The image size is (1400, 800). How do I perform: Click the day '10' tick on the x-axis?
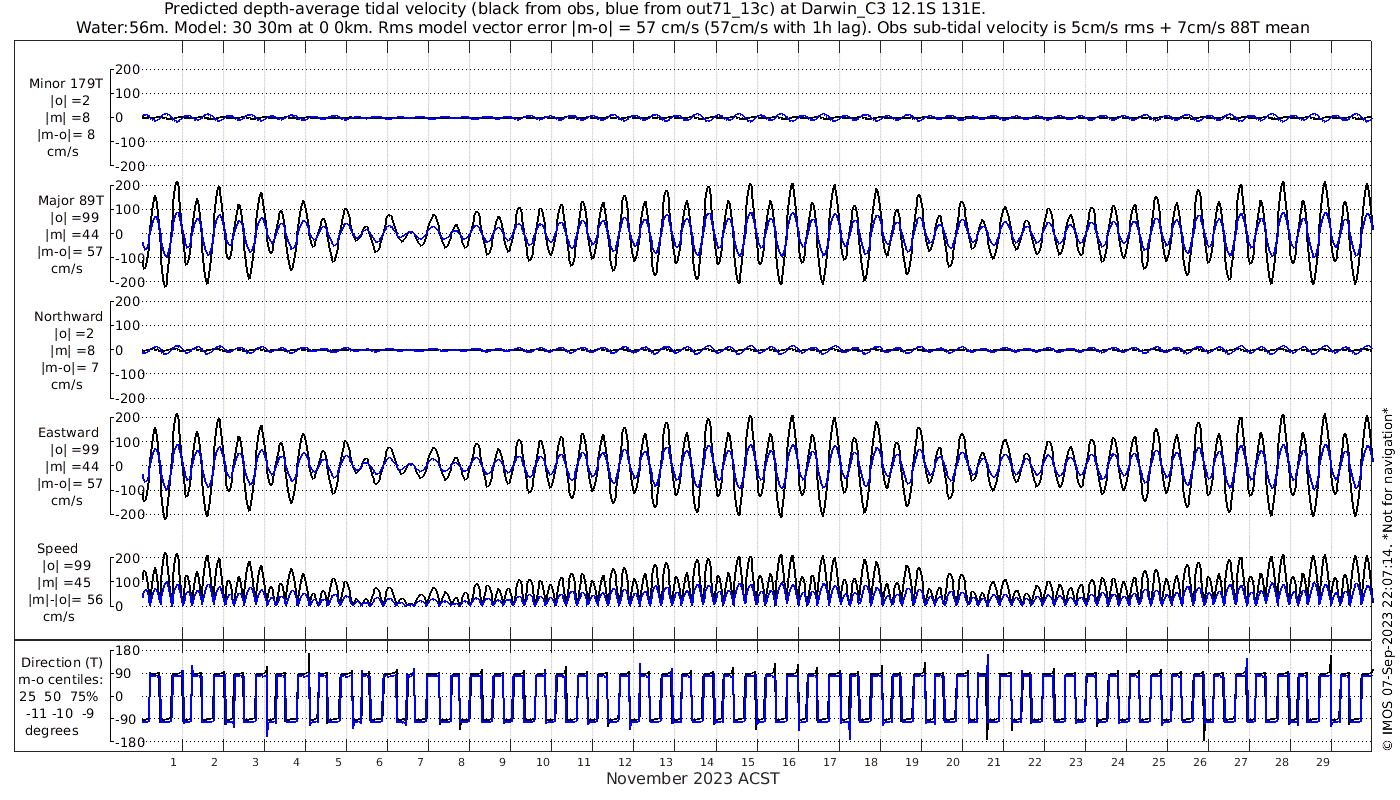coord(543,762)
